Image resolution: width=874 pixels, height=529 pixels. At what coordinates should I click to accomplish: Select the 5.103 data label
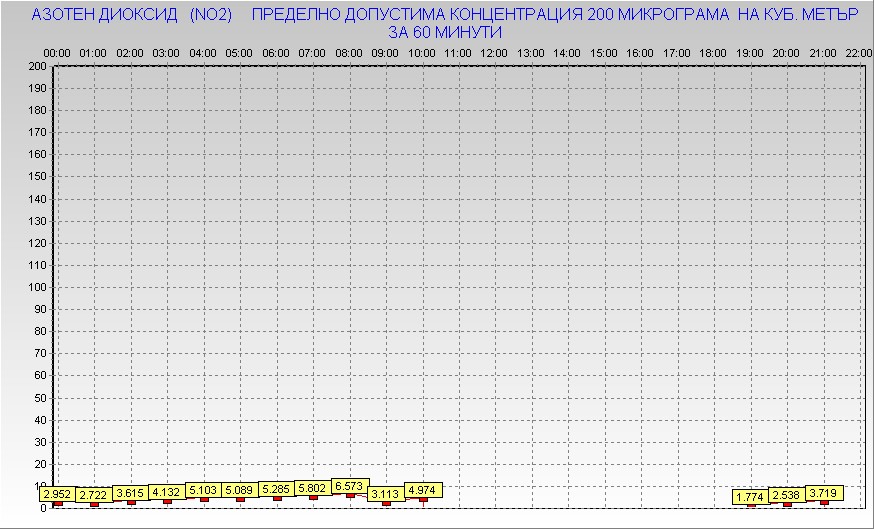pos(203,490)
